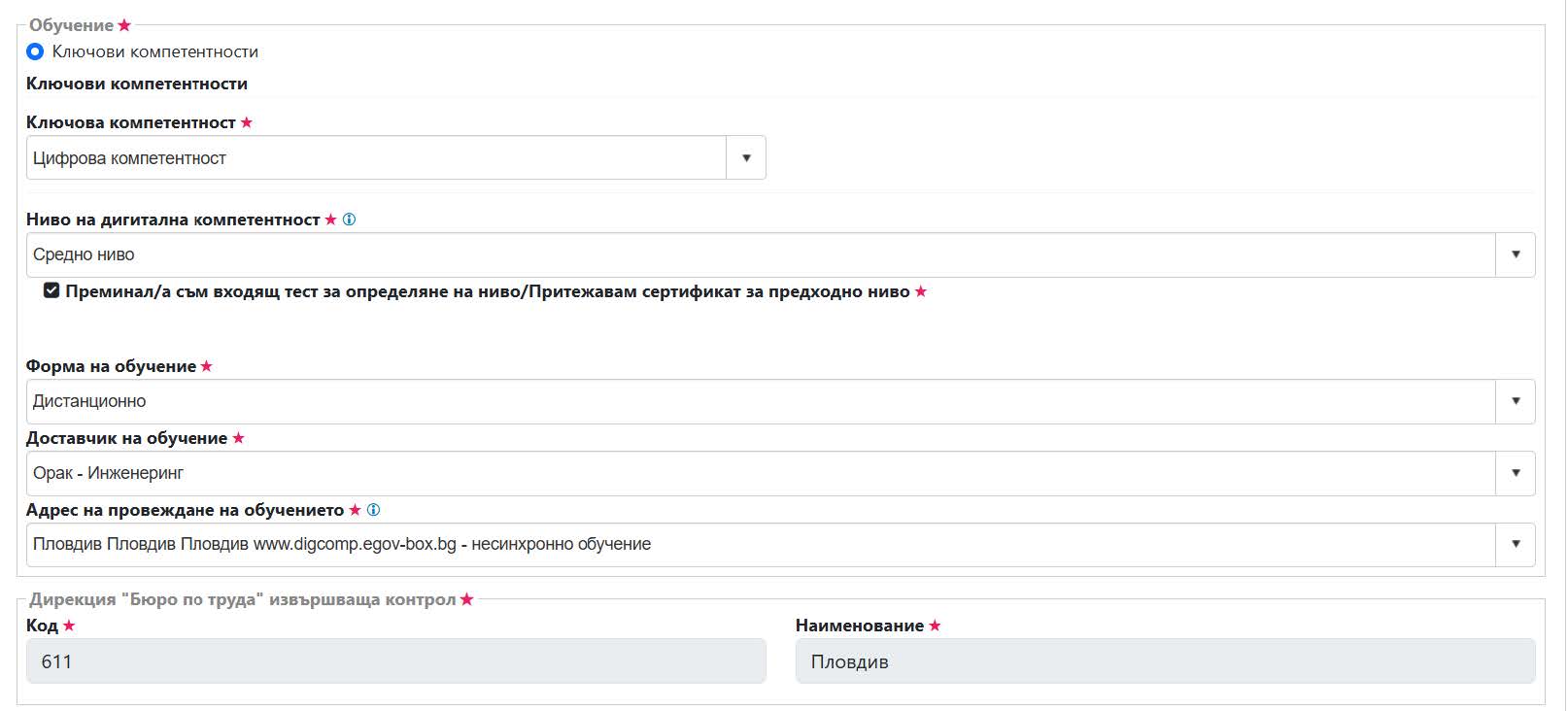Click the Форма на обучение field label
The width and height of the screenshot is (1568, 711).
point(111,366)
